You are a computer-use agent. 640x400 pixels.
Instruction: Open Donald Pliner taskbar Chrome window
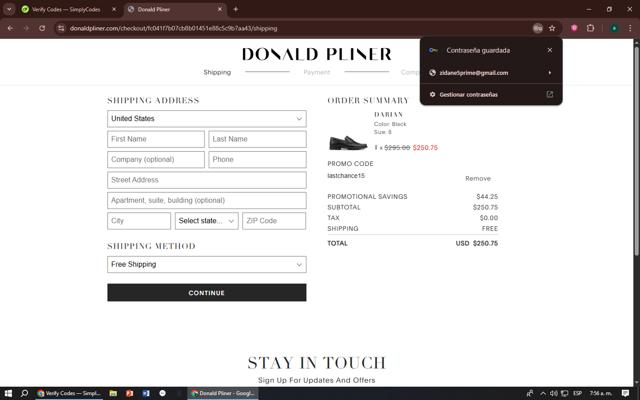223,393
